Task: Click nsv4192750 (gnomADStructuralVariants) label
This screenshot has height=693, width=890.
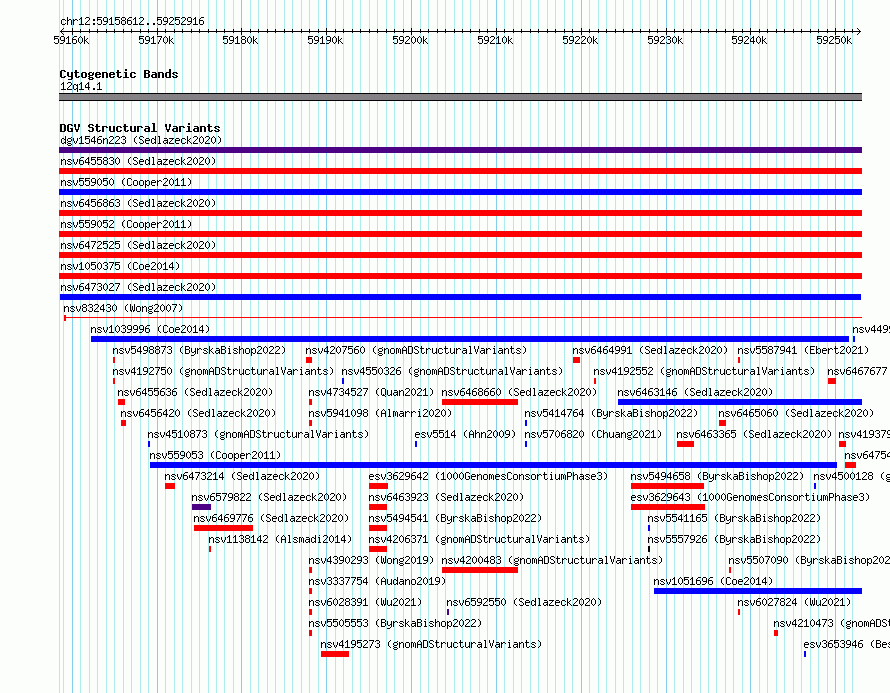Action: point(223,371)
